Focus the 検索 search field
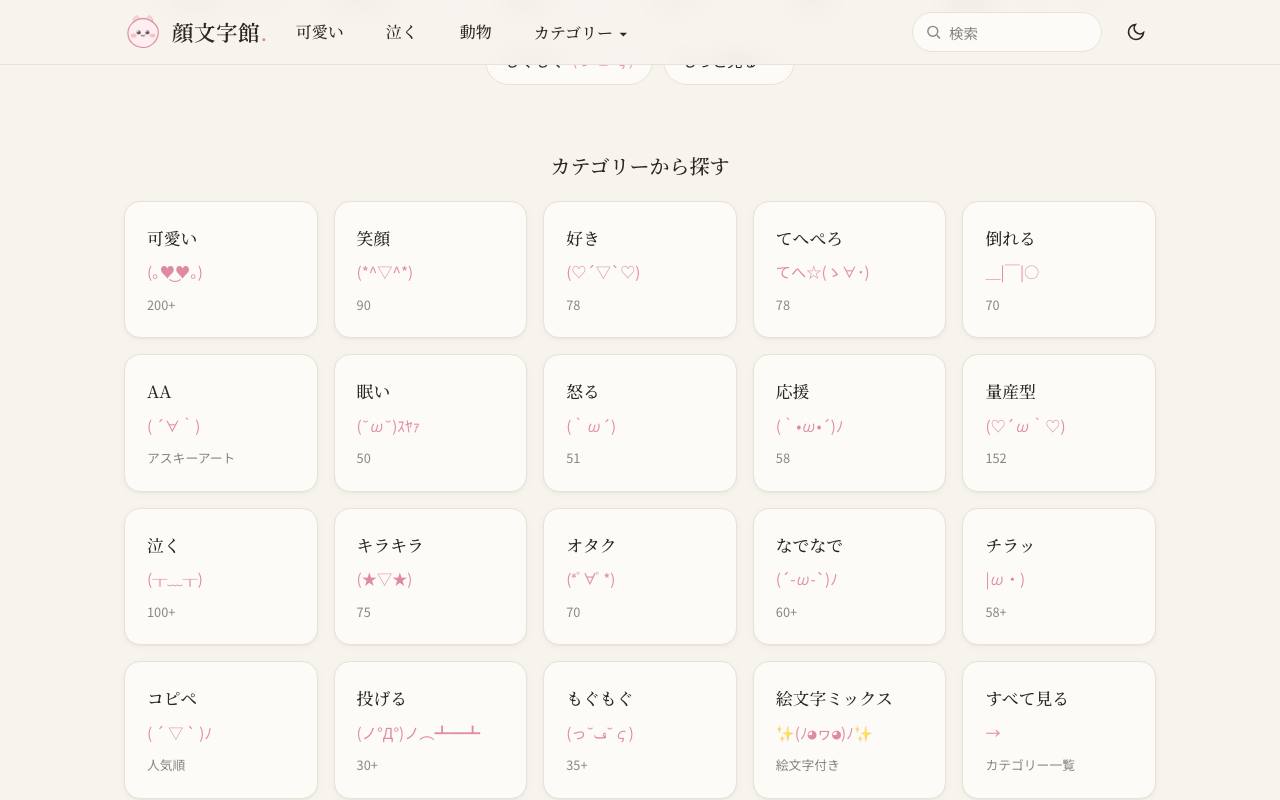Image resolution: width=1280 pixels, height=800 pixels. tap(1007, 32)
